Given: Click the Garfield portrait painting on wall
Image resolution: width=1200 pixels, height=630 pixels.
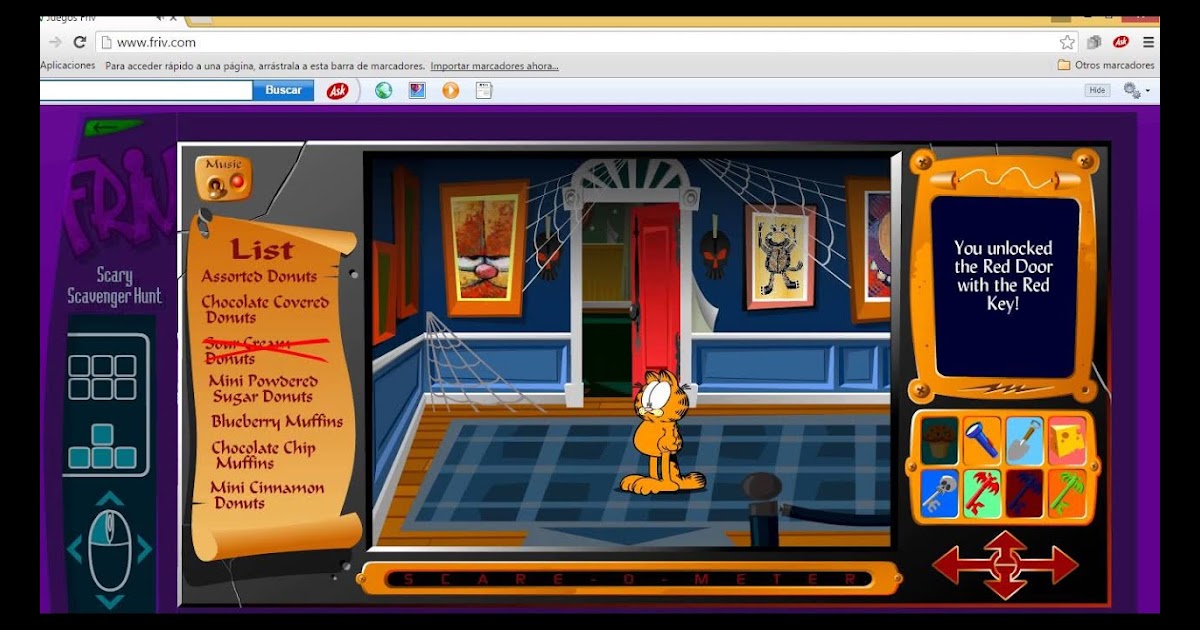Looking at the screenshot, I should click(x=484, y=247).
